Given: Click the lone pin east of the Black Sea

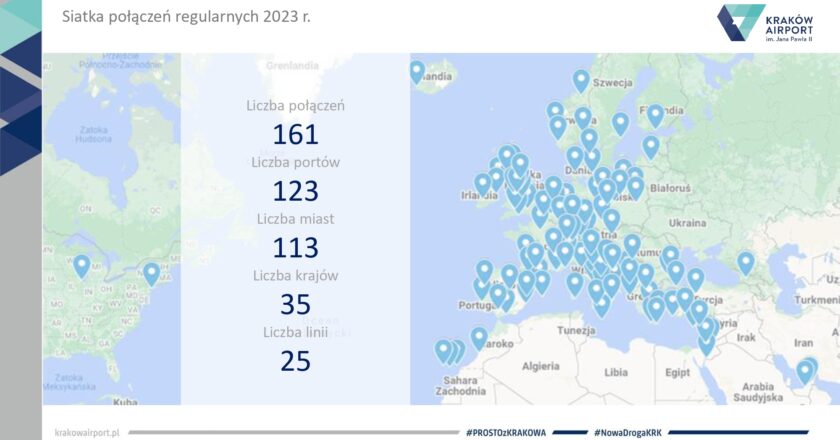Looking at the screenshot, I should 745,262.
